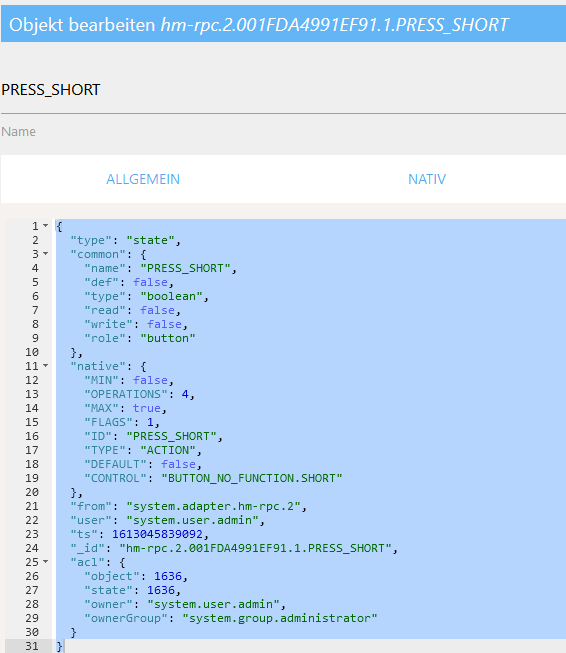Click the "MIN": false line
The height and width of the screenshot is (653, 566).
[129, 380]
